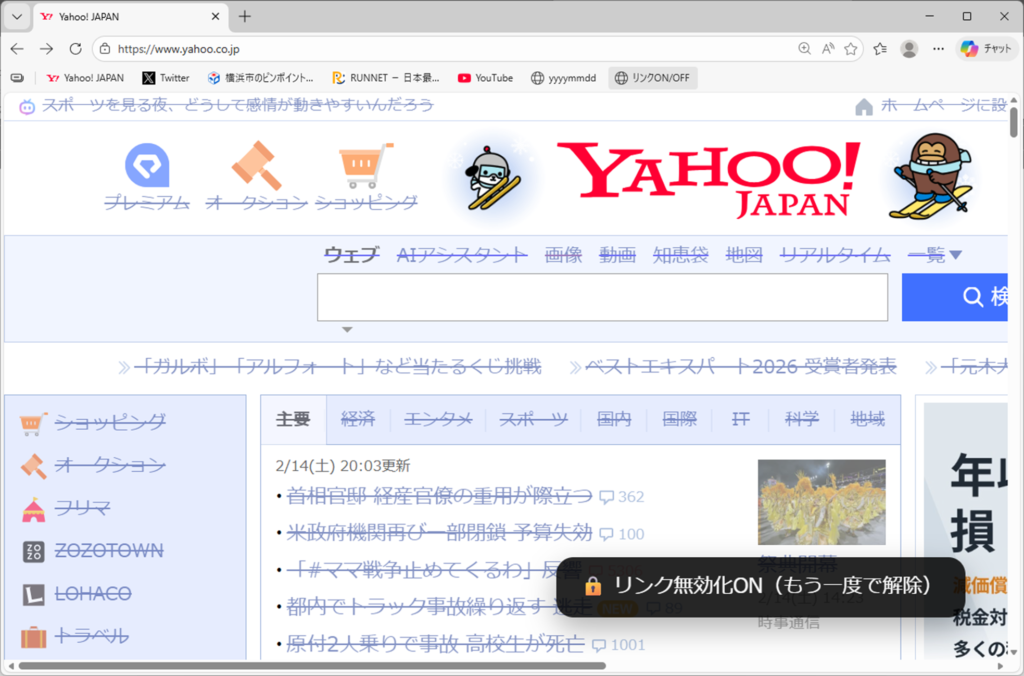Expand the 一覧 dropdown in the search tabs
The image size is (1024, 676).
[x=934, y=255]
